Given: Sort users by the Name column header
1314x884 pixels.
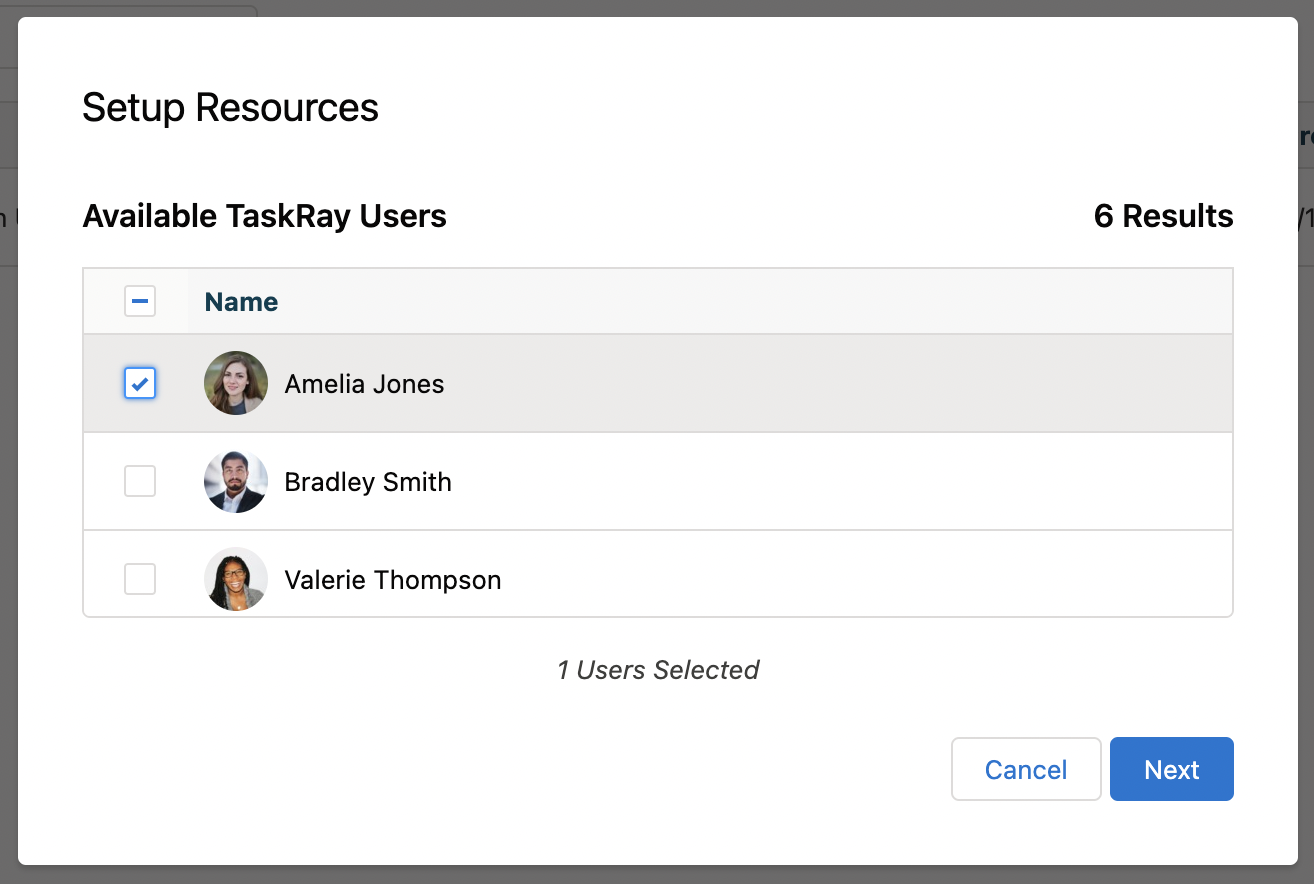Looking at the screenshot, I should pyautogui.click(x=240, y=301).
